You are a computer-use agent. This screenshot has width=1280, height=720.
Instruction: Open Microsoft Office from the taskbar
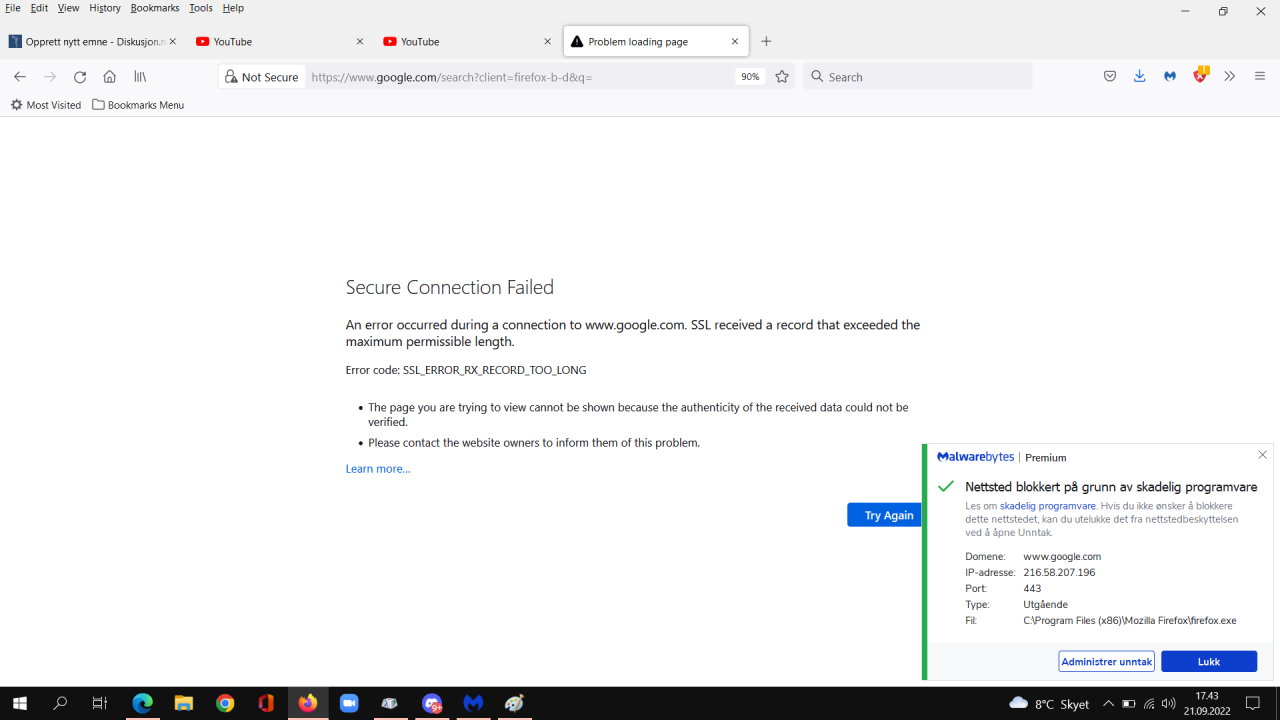point(266,703)
